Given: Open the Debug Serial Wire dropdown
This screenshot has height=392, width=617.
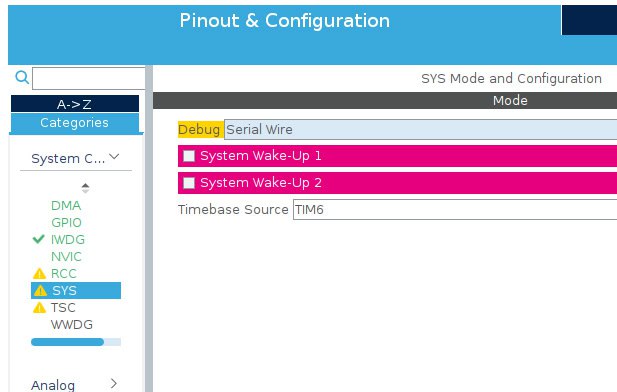Looking at the screenshot, I should click(420, 129).
